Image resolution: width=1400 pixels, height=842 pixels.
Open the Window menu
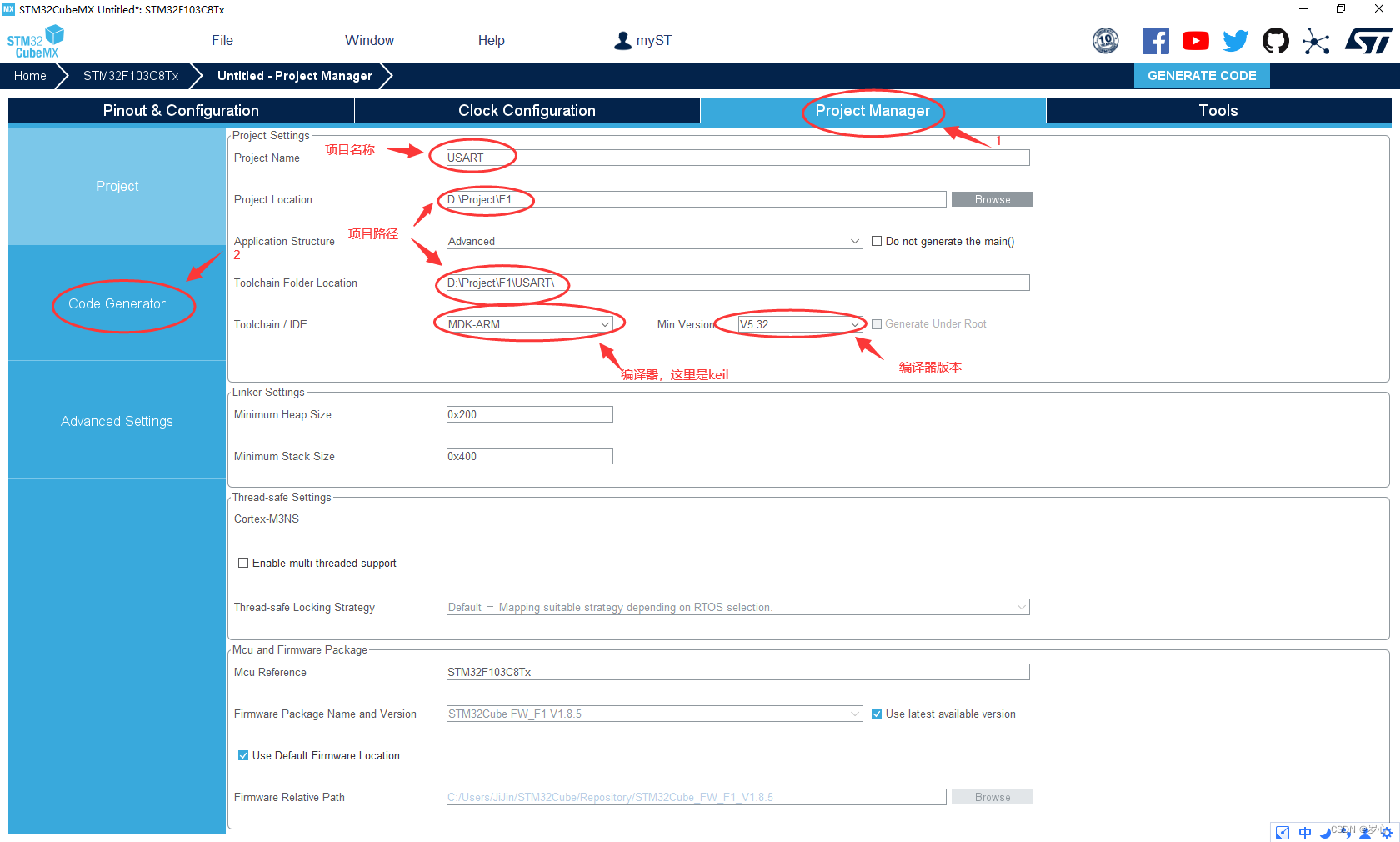coord(369,40)
